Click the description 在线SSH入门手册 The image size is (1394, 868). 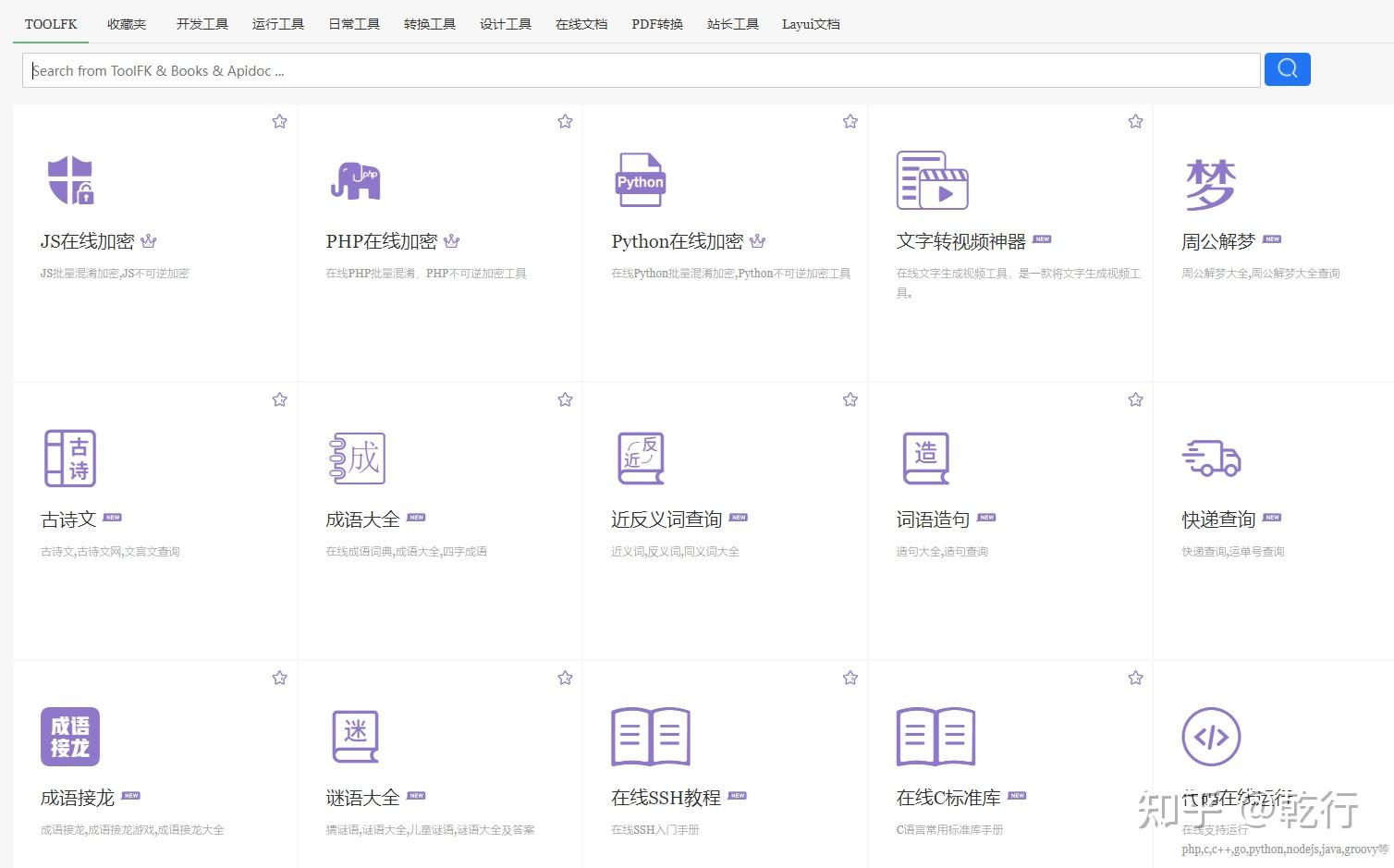[655, 830]
